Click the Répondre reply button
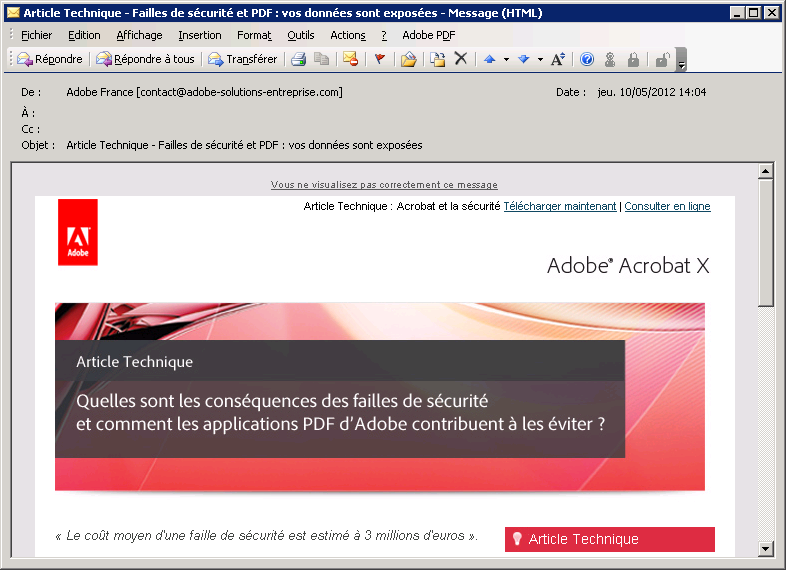 [x=50, y=59]
